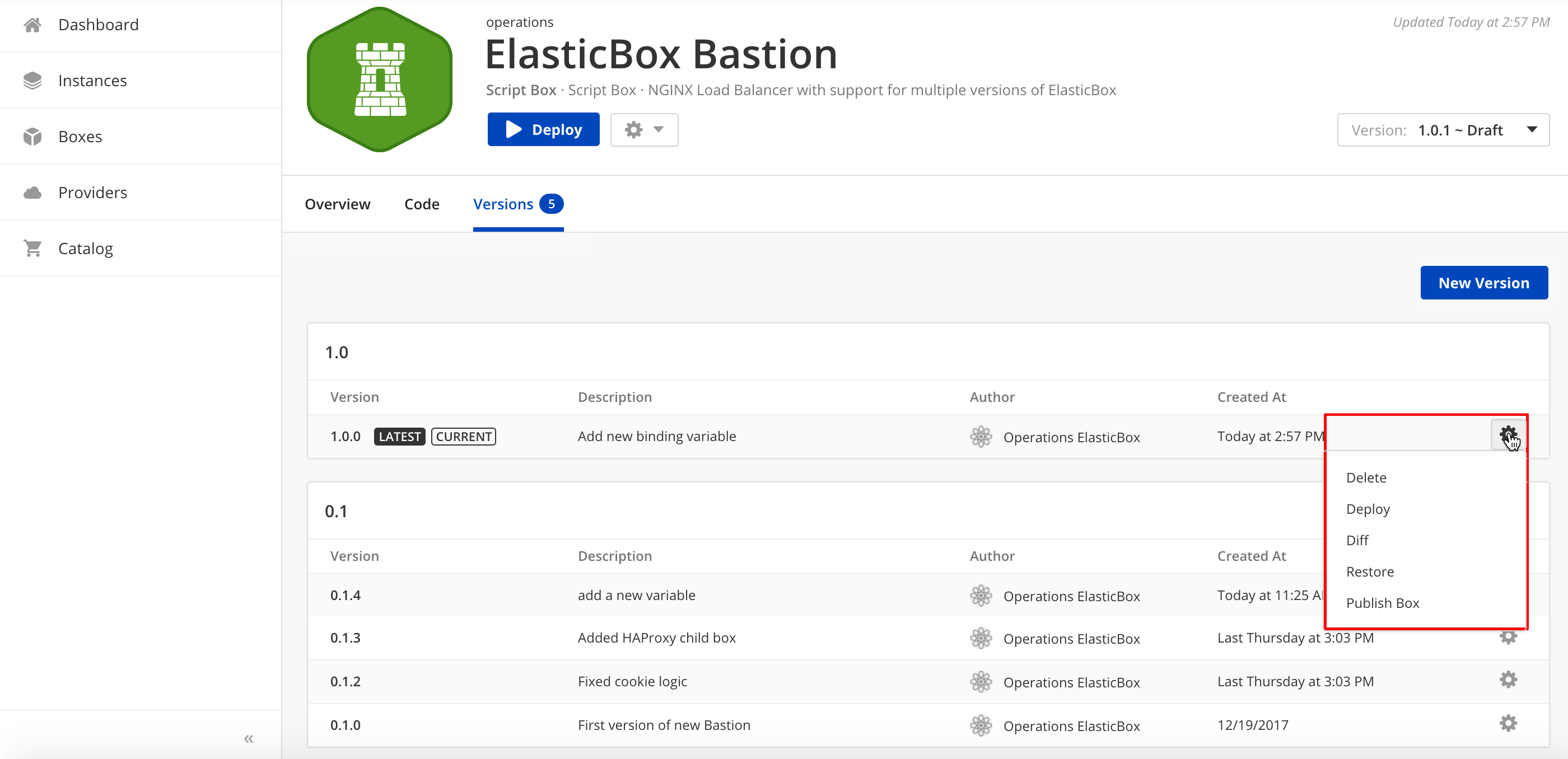Choose Diff from the version menu
The height and width of the screenshot is (759, 1568).
(1357, 540)
